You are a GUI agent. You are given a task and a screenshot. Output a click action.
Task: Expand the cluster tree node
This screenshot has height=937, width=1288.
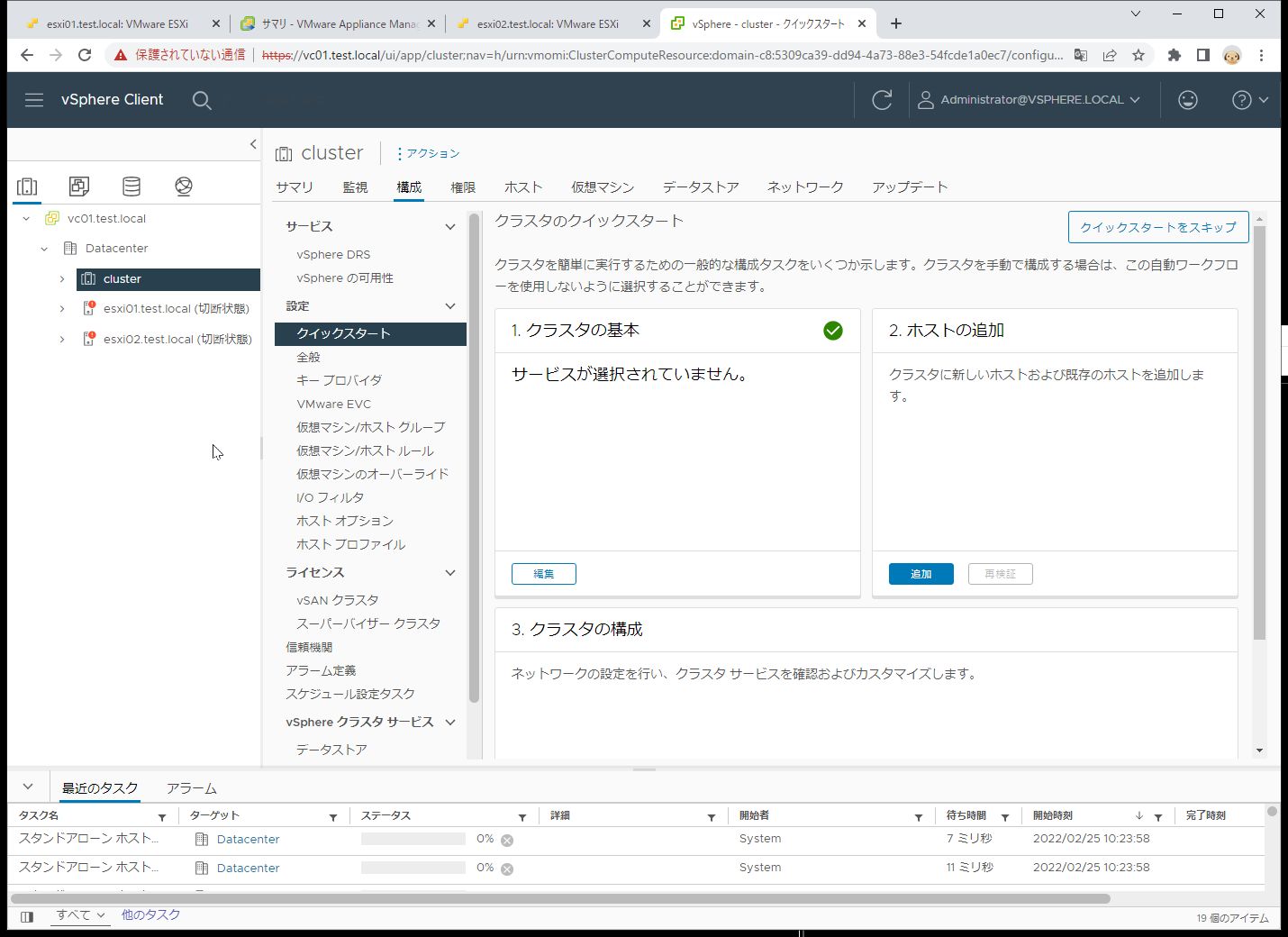[x=62, y=279]
